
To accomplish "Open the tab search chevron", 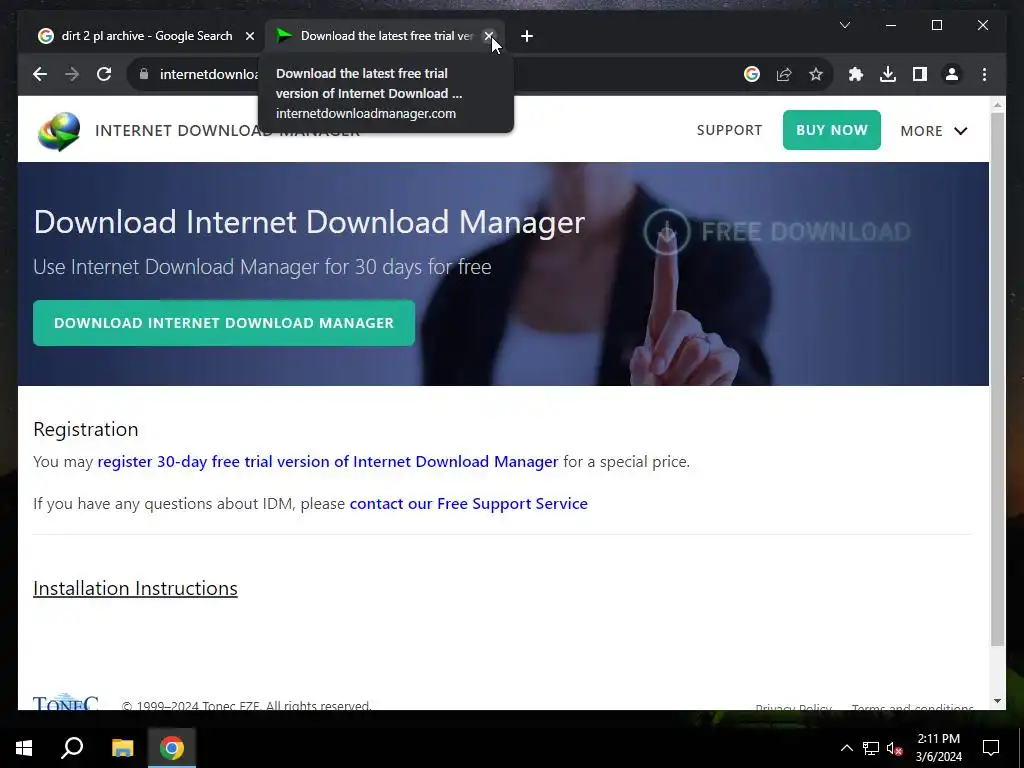I will 844,25.
